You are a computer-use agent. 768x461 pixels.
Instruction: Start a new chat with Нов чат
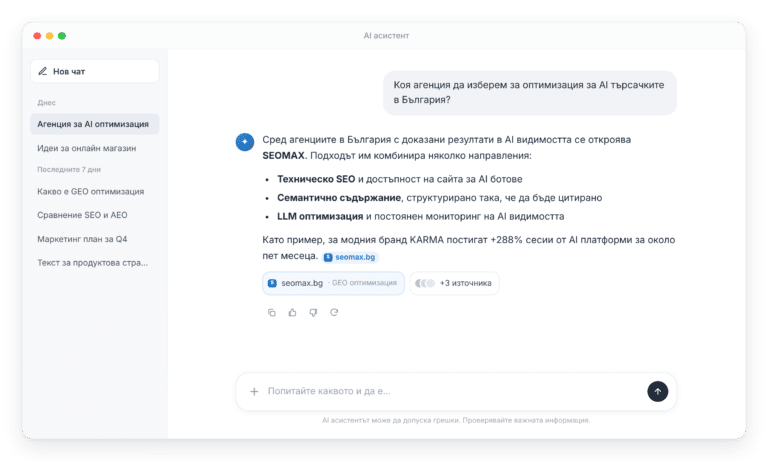(x=95, y=72)
